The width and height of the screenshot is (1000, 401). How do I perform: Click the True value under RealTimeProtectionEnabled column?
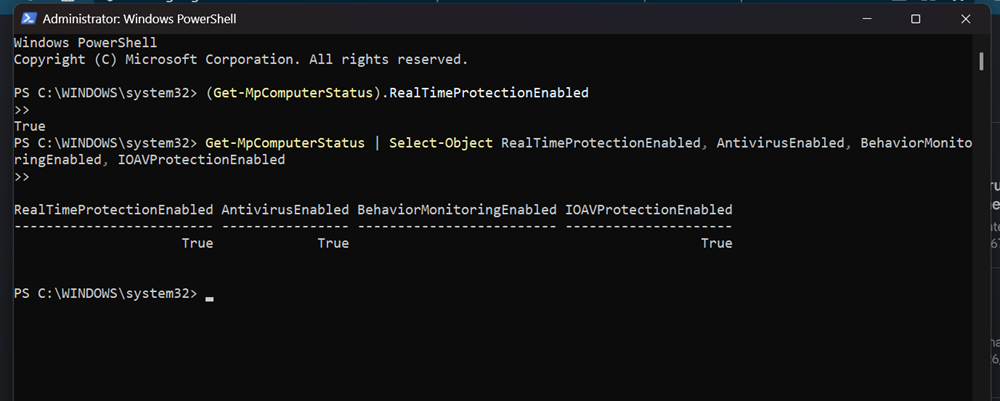pyautogui.click(x=197, y=244)
